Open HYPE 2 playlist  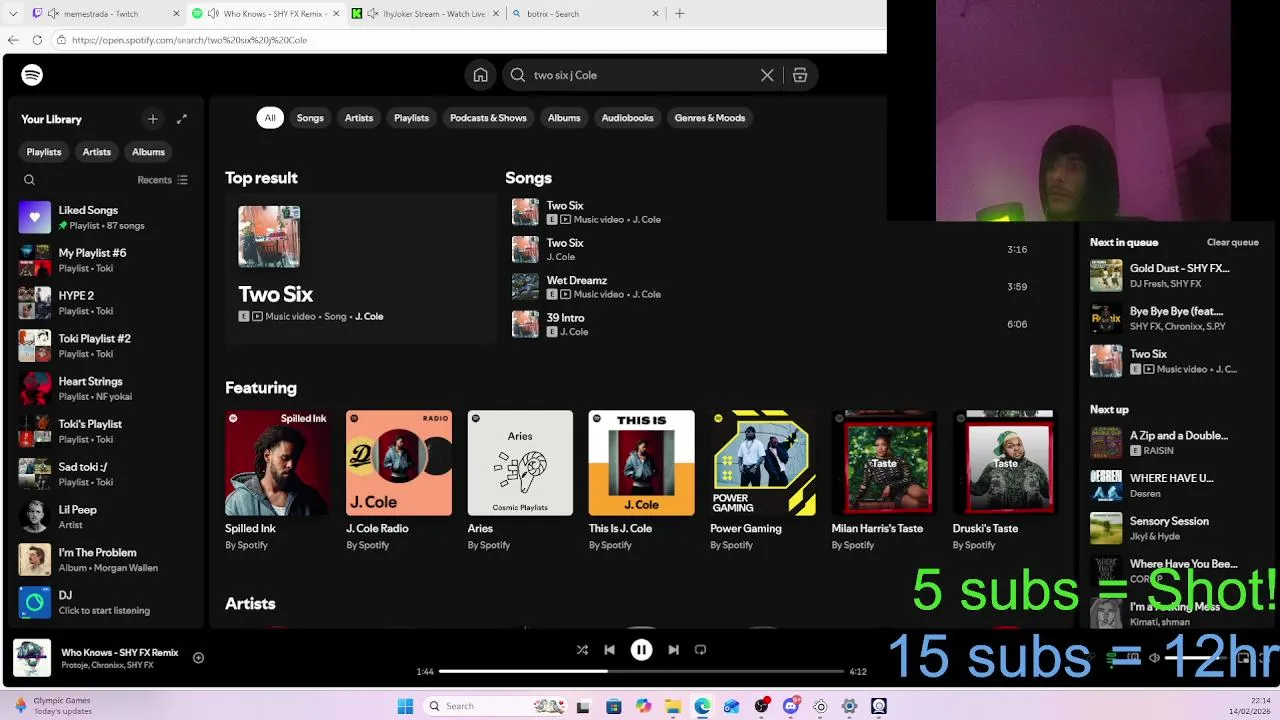[104, 303]
